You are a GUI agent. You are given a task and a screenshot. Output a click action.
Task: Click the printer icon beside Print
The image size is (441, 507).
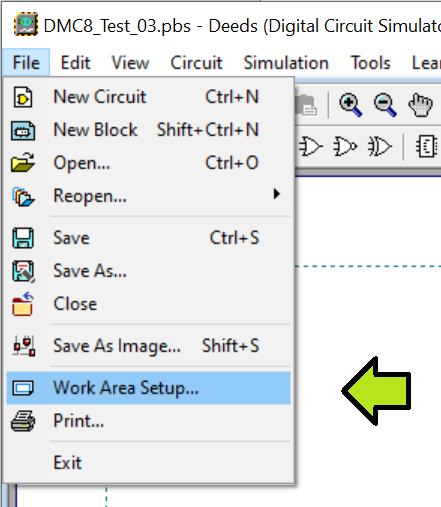pyautogui.click(x=23, y=421)
